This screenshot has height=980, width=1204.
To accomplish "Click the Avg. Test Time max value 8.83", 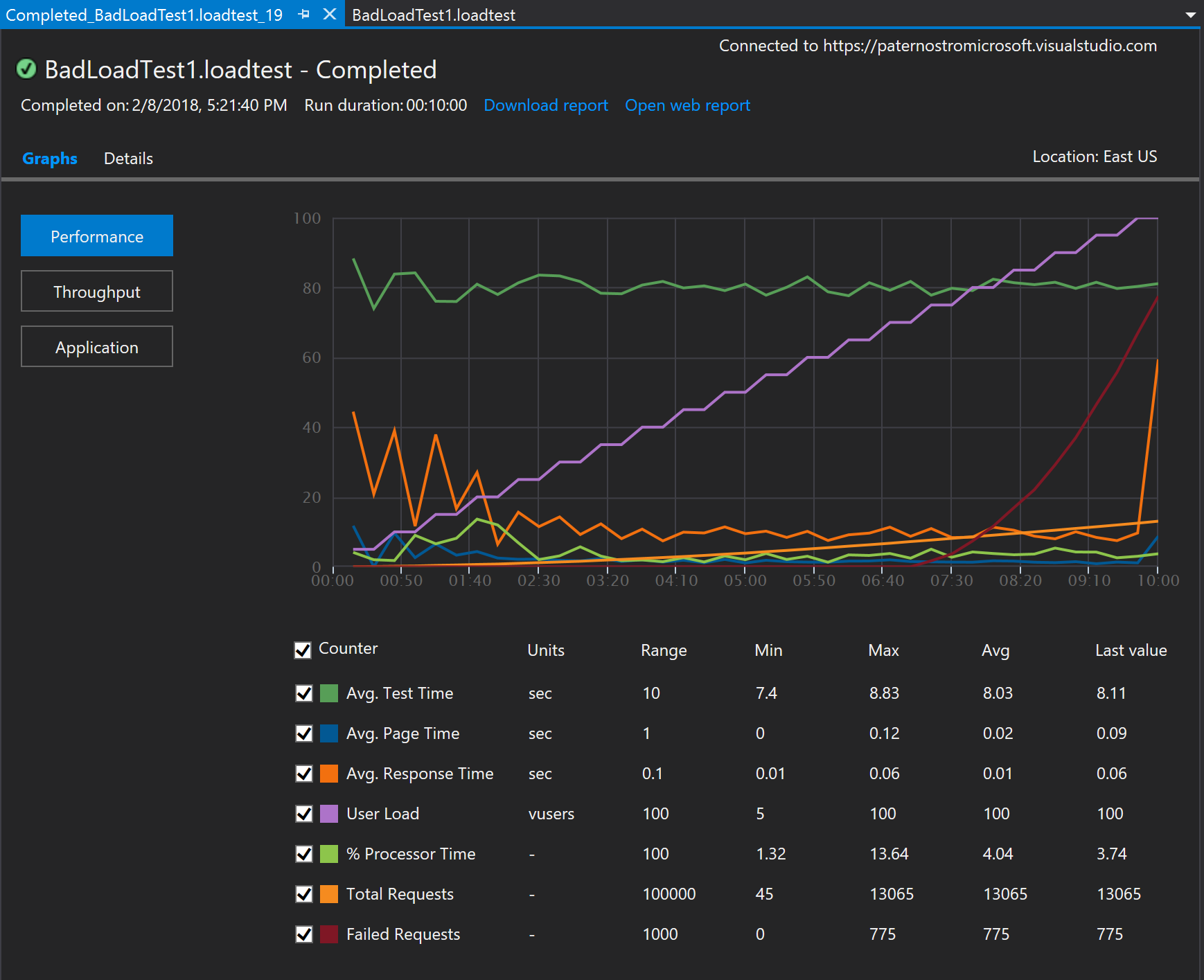I will (x=884, y=693).
